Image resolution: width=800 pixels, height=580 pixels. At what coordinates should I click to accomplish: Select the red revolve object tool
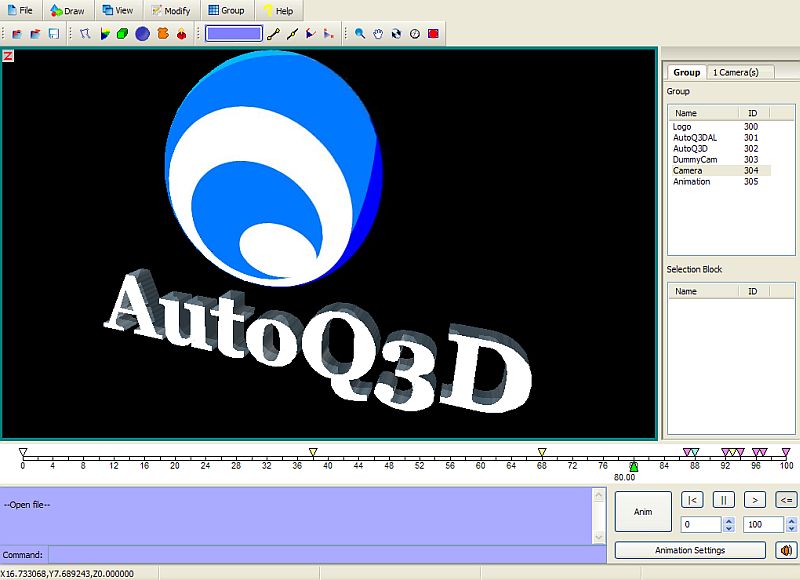pos(181,34)
